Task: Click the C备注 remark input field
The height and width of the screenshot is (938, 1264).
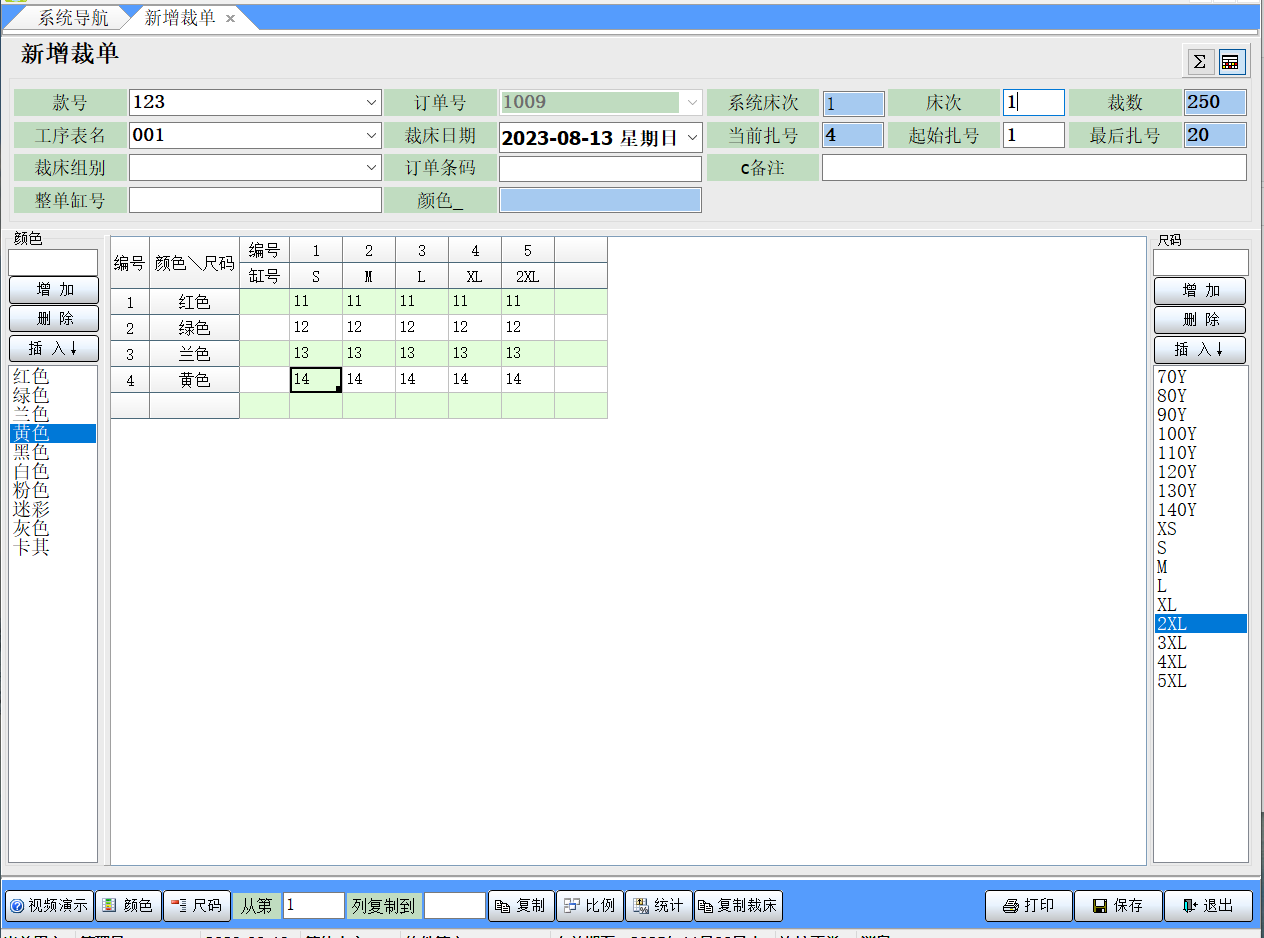Action: pos(1034,168)
